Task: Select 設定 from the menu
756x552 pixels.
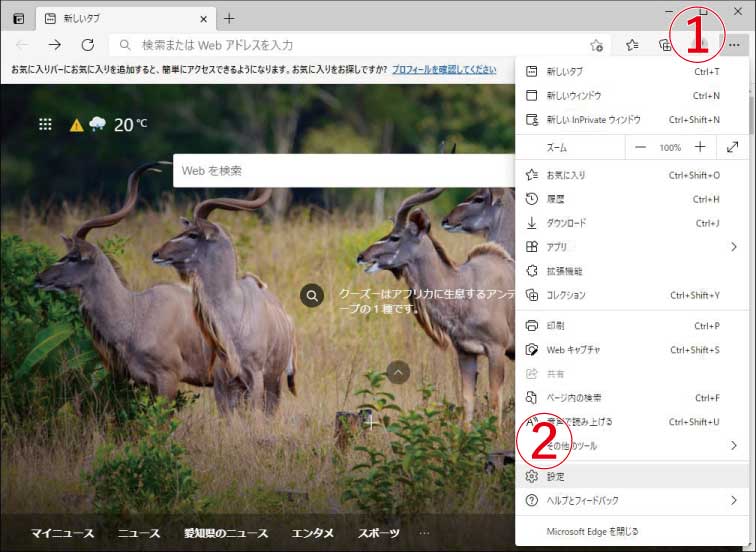Action: (556, 476)
